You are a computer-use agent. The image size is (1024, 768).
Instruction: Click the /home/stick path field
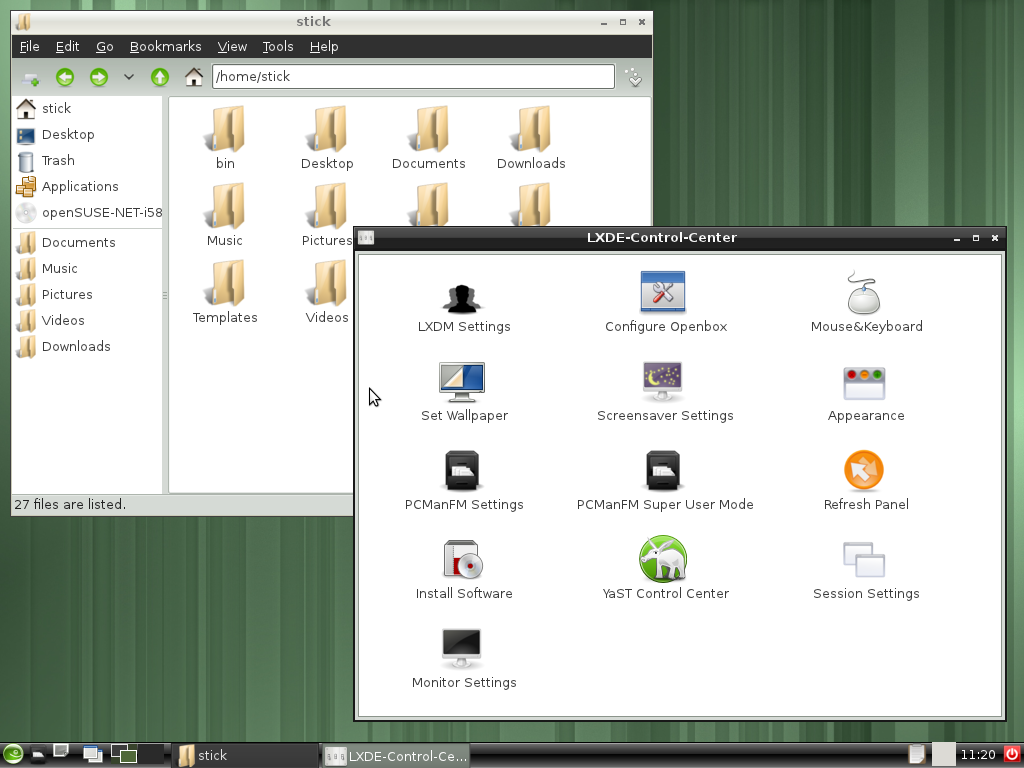click(412, 77)
